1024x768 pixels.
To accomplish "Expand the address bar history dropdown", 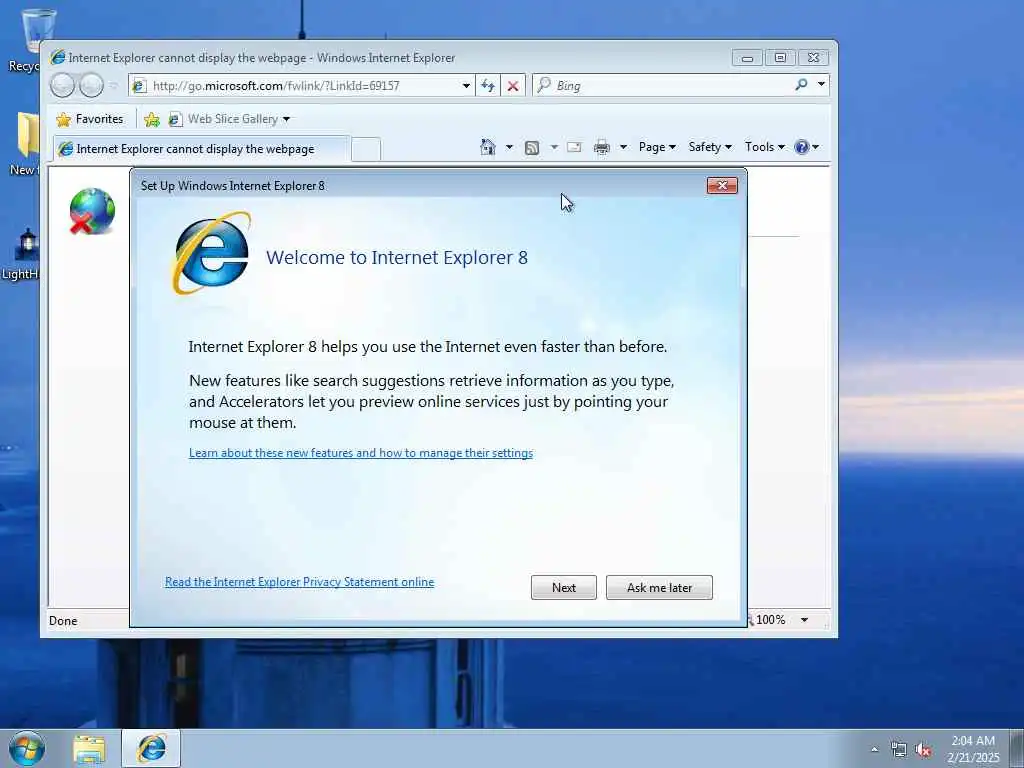I will coord(466,86).
